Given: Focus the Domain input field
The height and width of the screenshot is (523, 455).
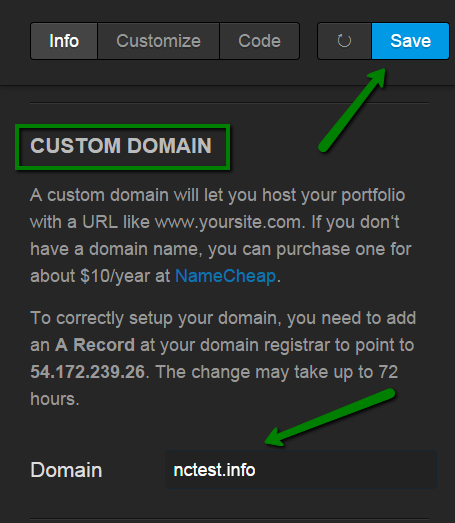Looking at the screenshot, I should click(x=301, y=470).
